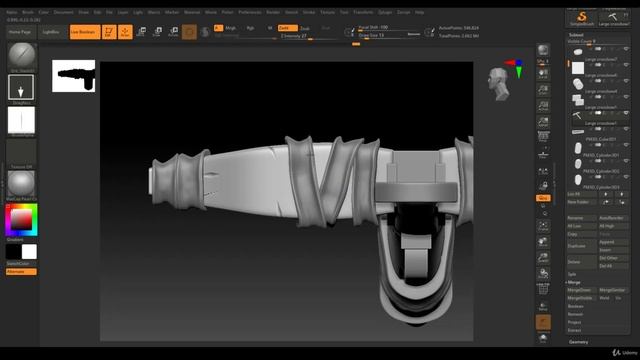
Task: Select the Scale transform icon
Action: (158, 32)
